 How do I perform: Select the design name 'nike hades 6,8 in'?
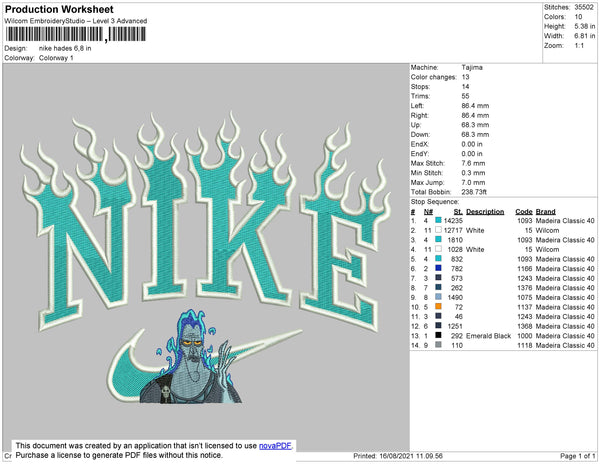tap(65, 48)
